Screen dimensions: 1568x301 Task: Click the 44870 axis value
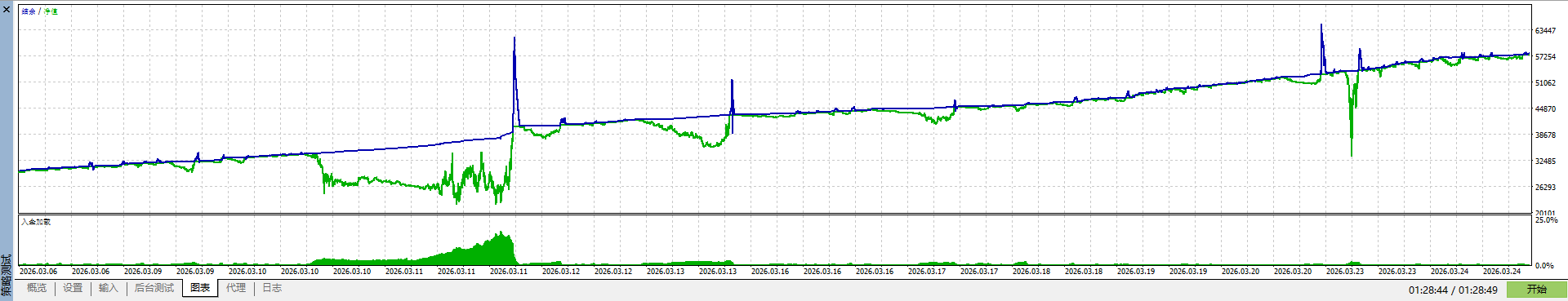coord(1545,109)
